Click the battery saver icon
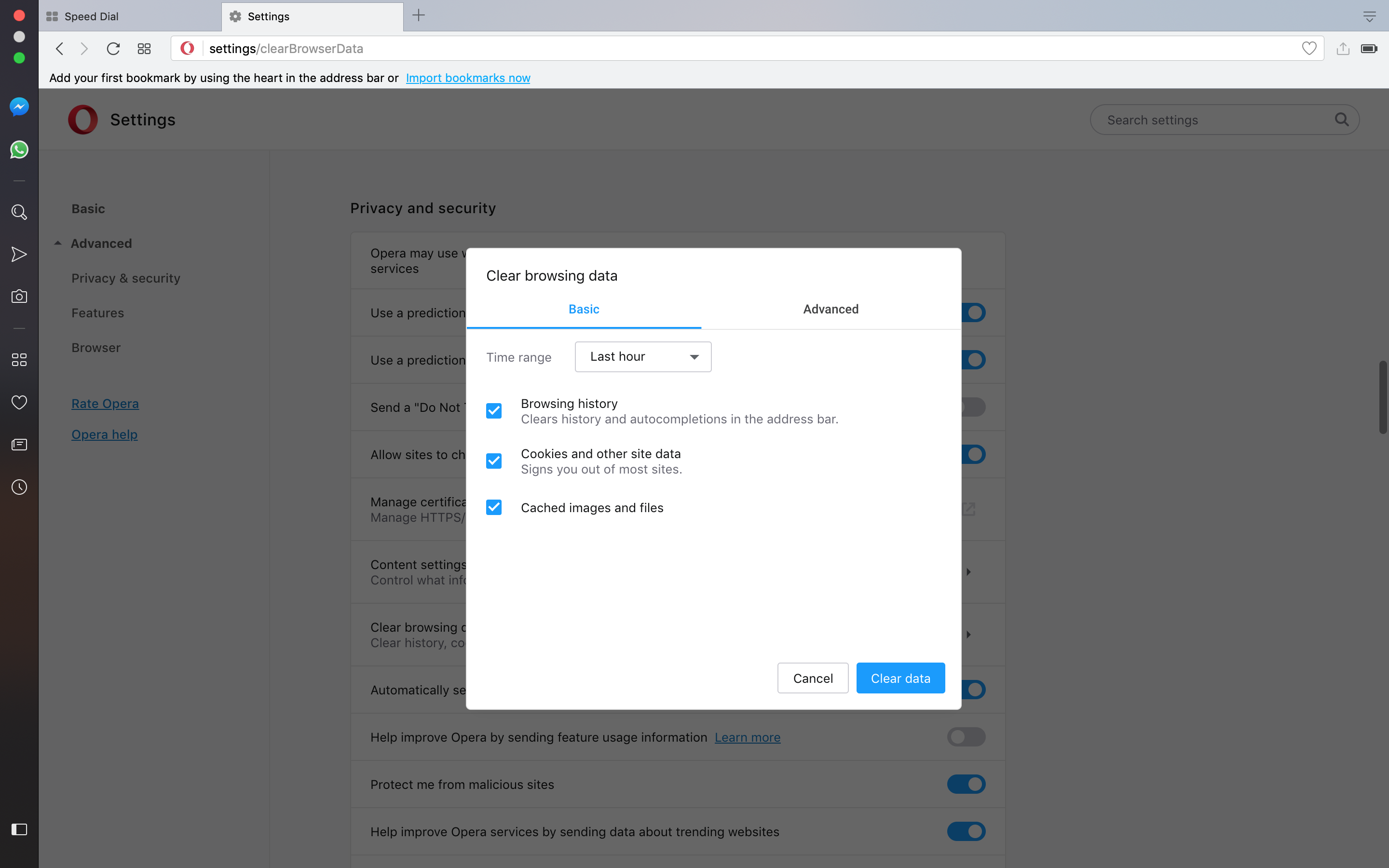 1369,49
